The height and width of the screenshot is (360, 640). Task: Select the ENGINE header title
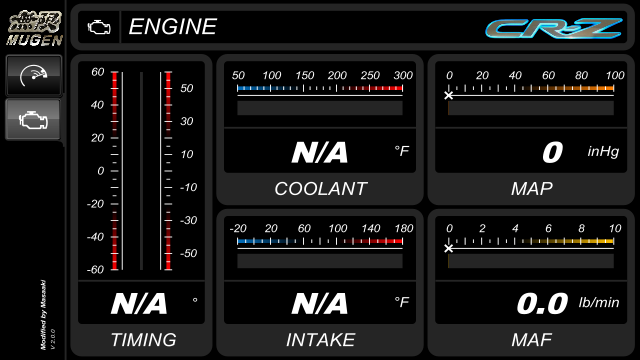(x=173, y=27)
